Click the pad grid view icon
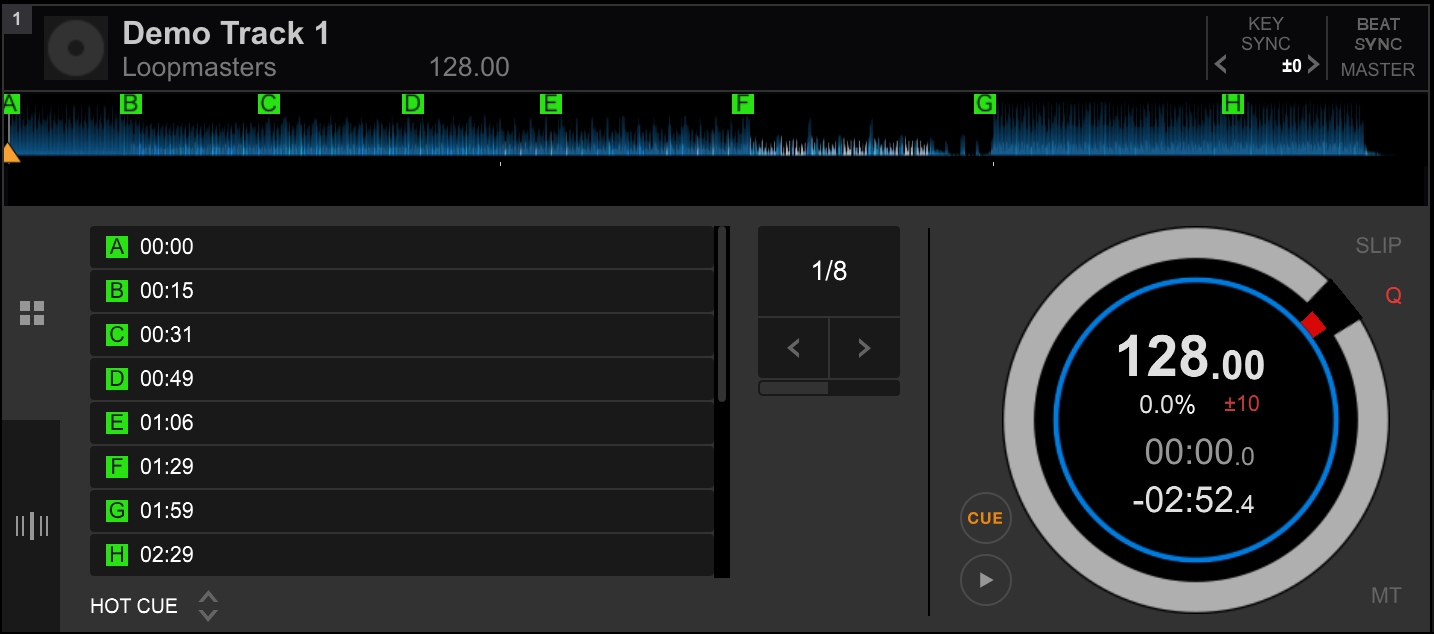The height and width of the screenshot is (634, 1434). tap(32, 313)
